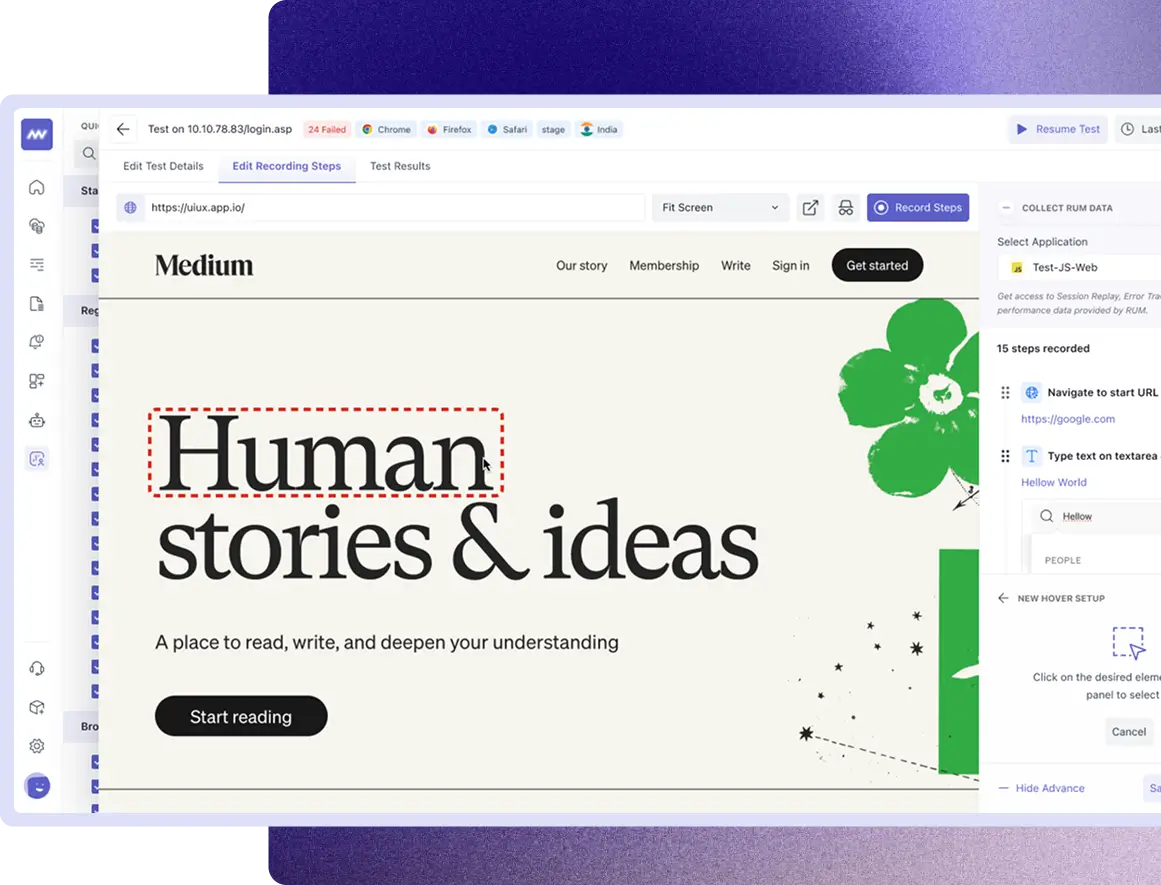
Task: Open the headset support icon
Action: 37,668
